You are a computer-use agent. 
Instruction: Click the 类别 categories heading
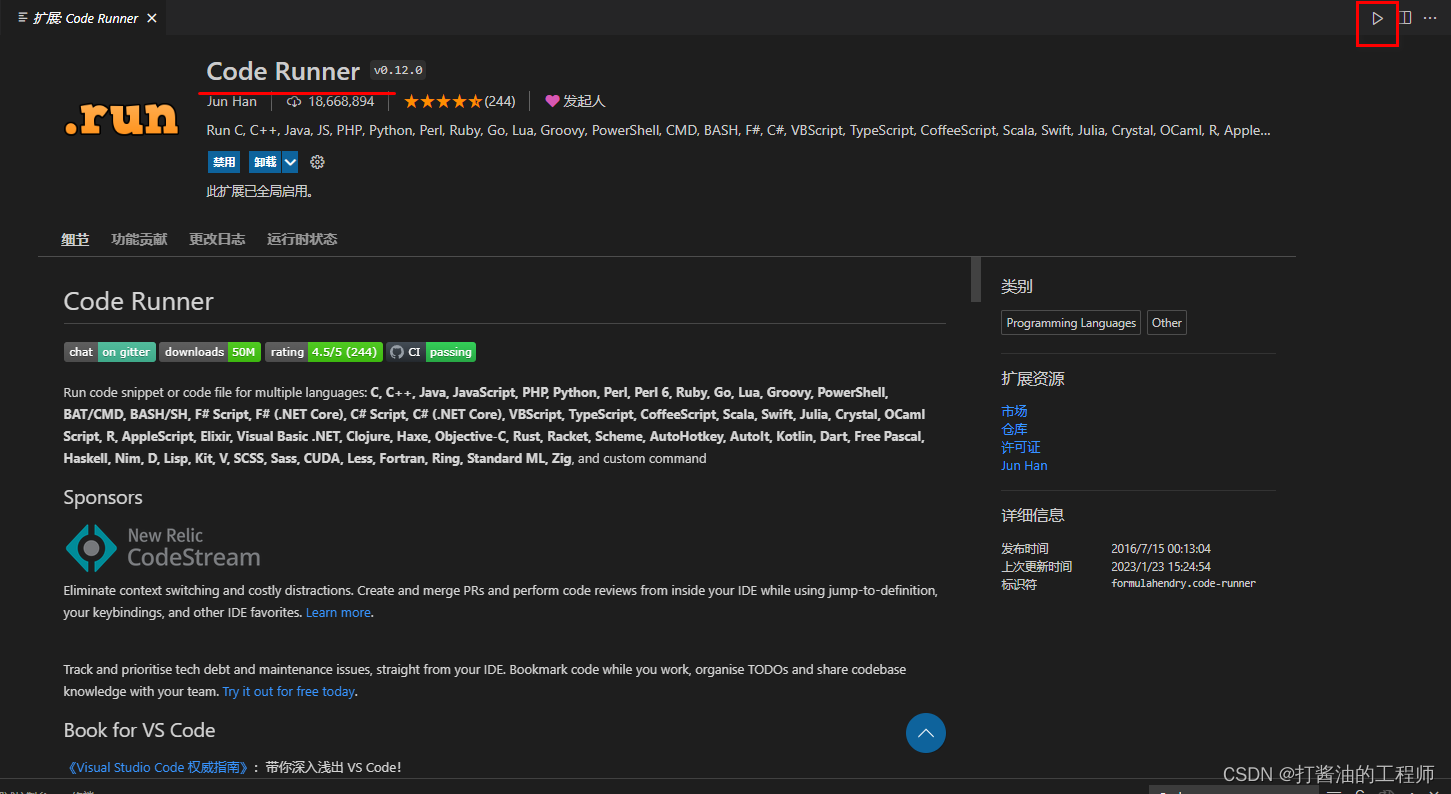tap(1017, 286)
